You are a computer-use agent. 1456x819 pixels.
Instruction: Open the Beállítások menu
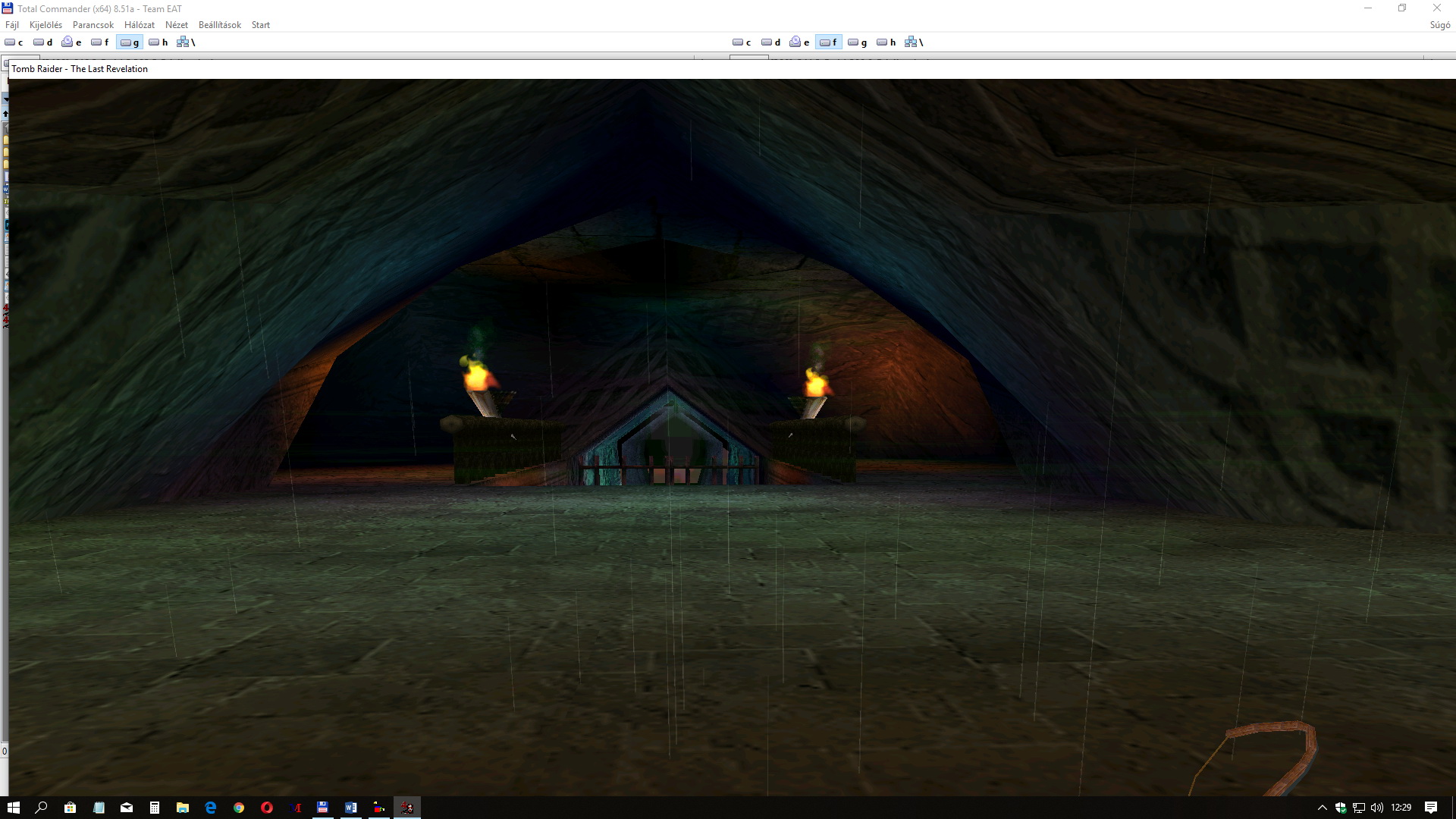point(219,25)
